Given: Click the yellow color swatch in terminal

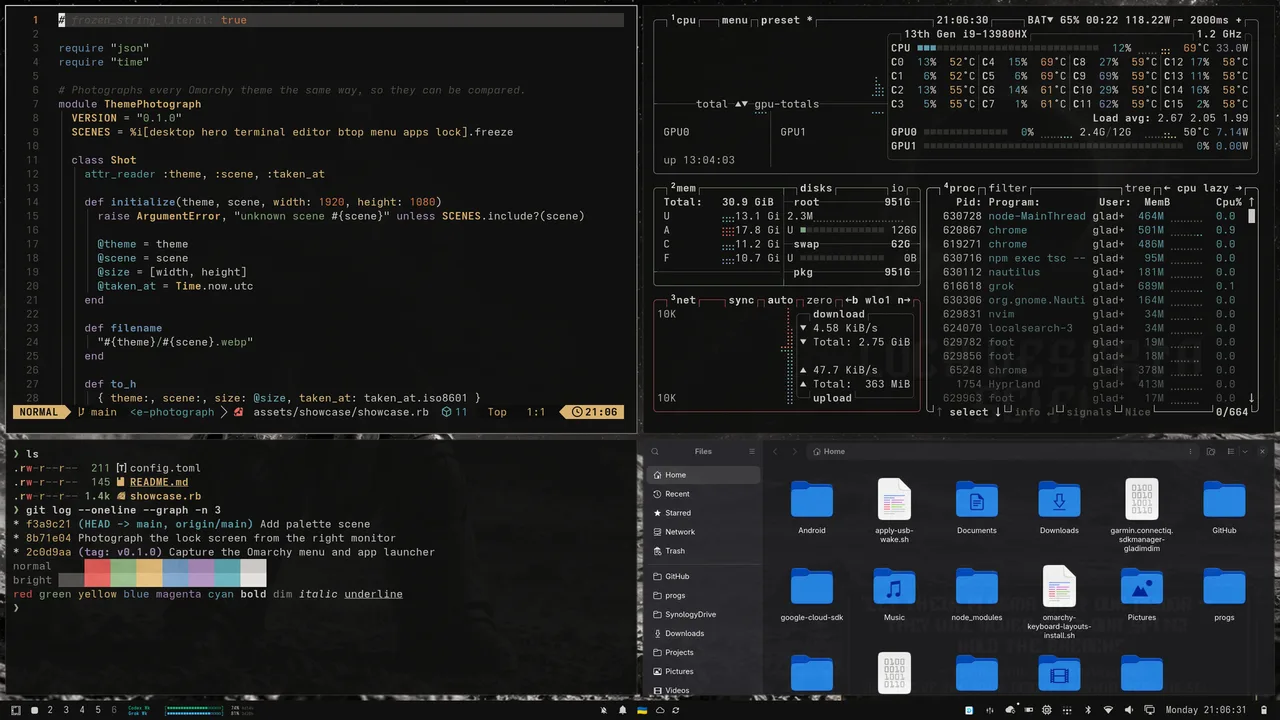Looking at the screenshot, I should click(149, 573).
